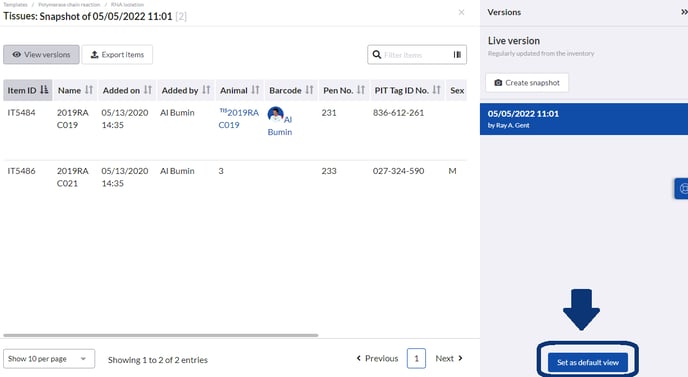Click the search magnifier icon
Viewport: 688px width, 377px height.
376,54
